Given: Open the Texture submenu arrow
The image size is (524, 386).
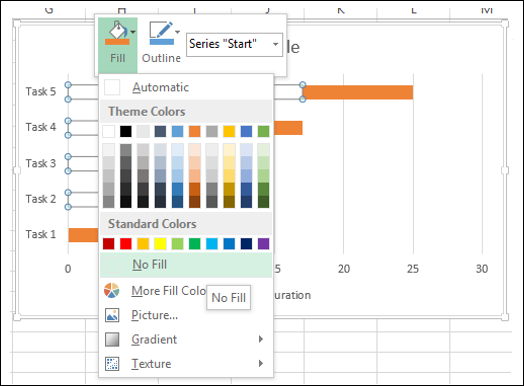Looking at the screenshot, I should tap(261, 363).
